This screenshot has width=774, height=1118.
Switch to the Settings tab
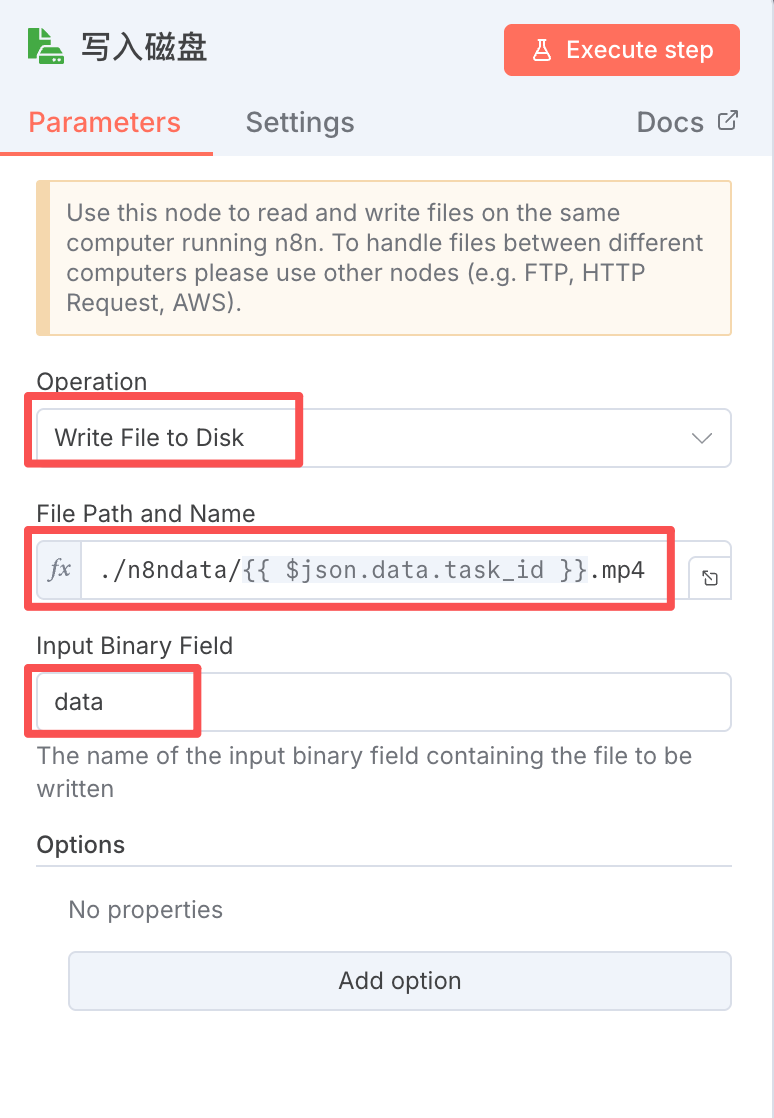(x=300, y=123)
